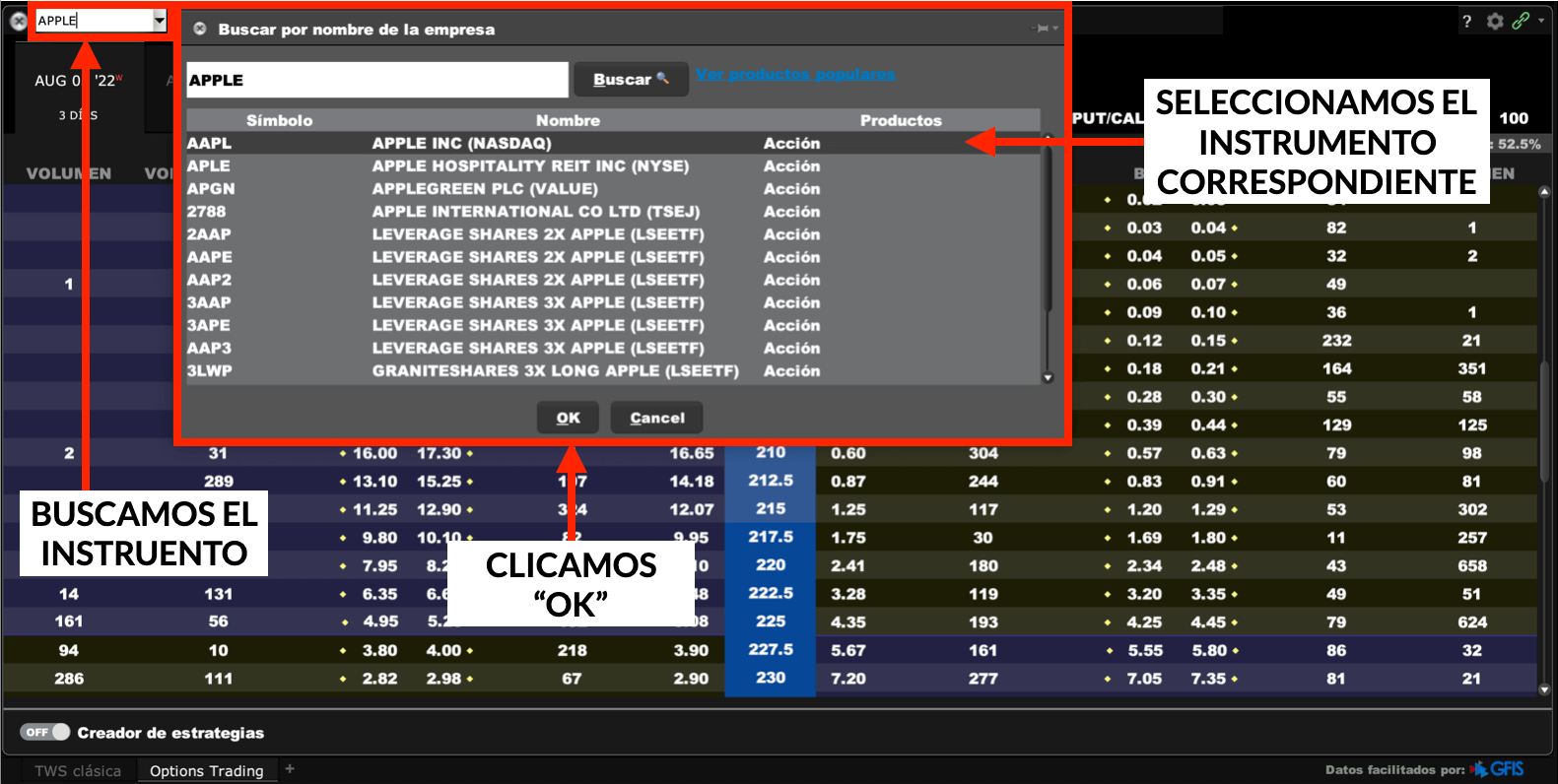Switch to the TWS clásica tab
The image size is (1558, 784).
pos(78,770)
